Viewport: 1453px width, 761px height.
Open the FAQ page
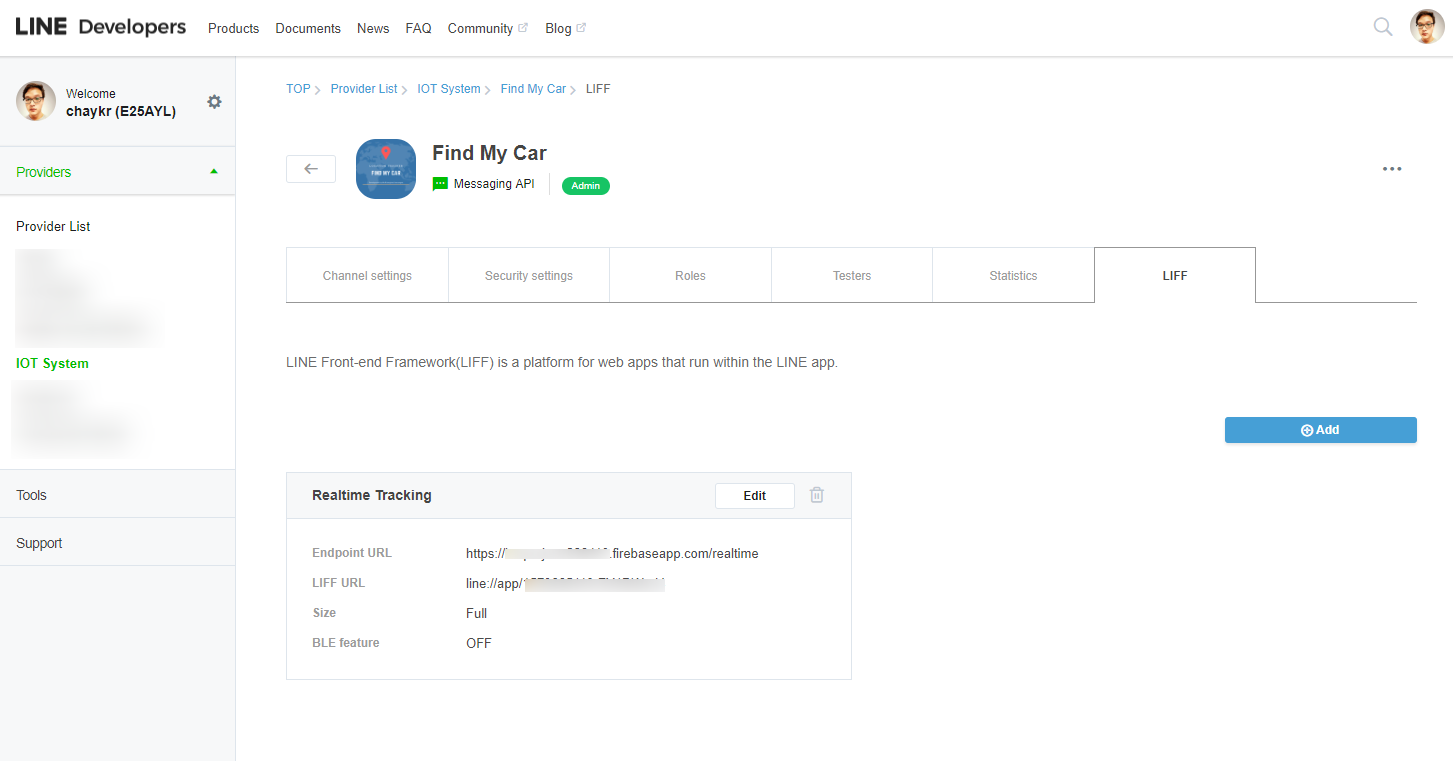[x=419, y=28]
